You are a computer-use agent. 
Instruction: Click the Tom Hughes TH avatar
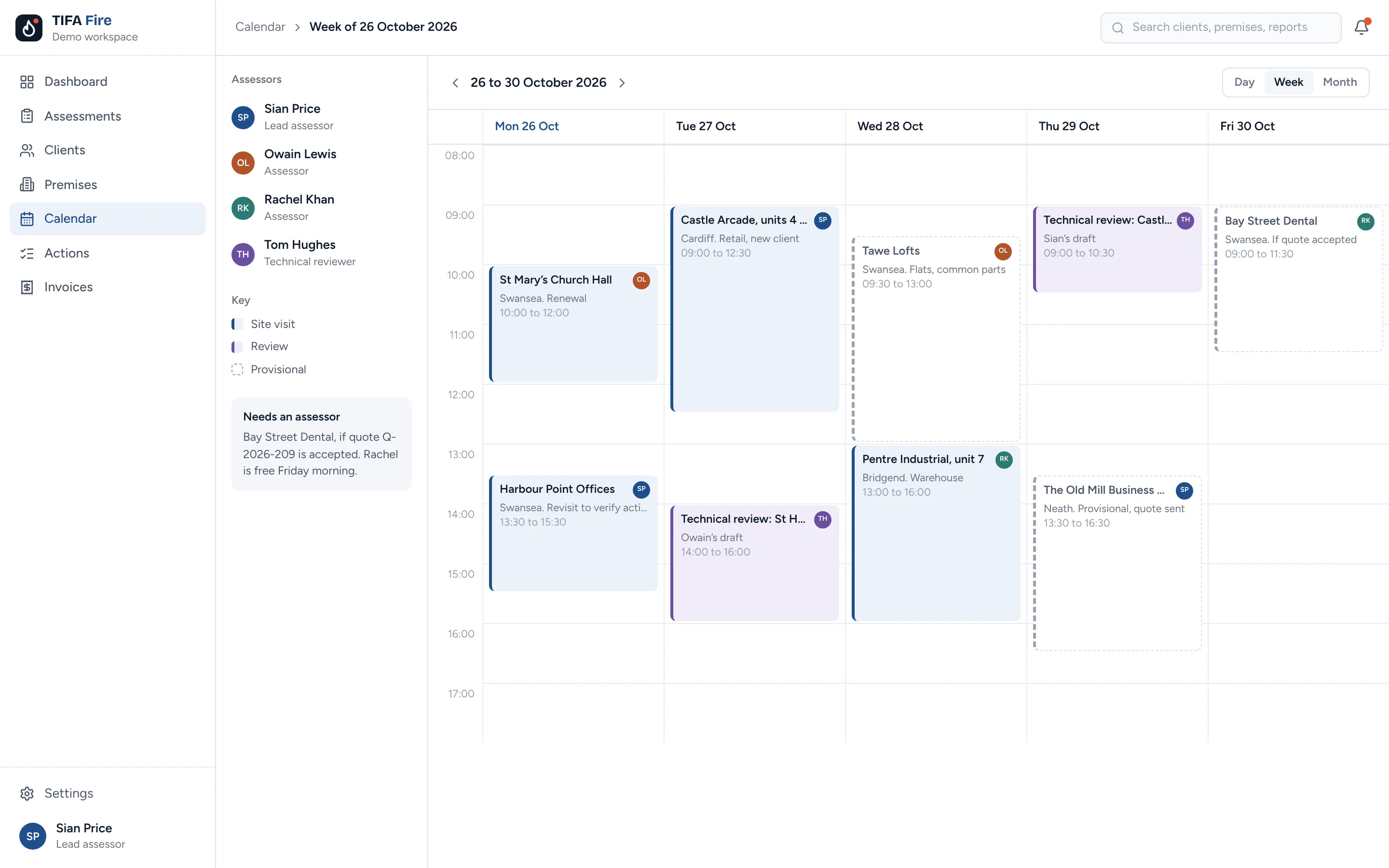(243, 254)
